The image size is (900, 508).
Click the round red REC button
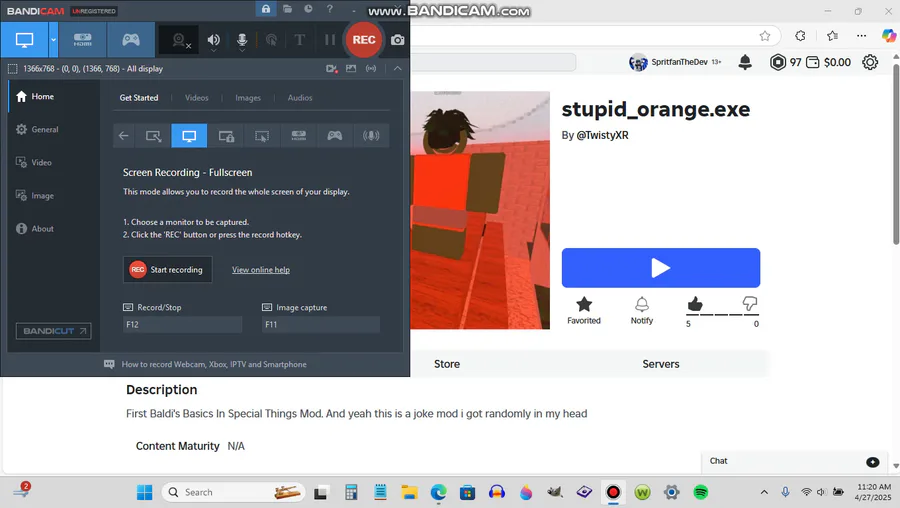coord(363,40)
